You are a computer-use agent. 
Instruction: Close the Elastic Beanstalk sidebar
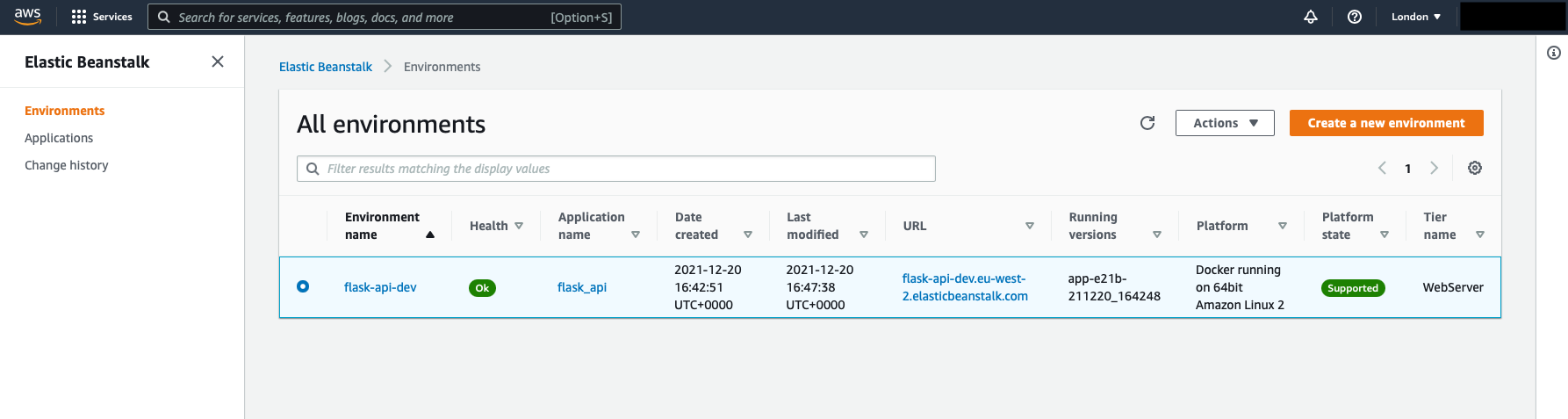[218, 61]
